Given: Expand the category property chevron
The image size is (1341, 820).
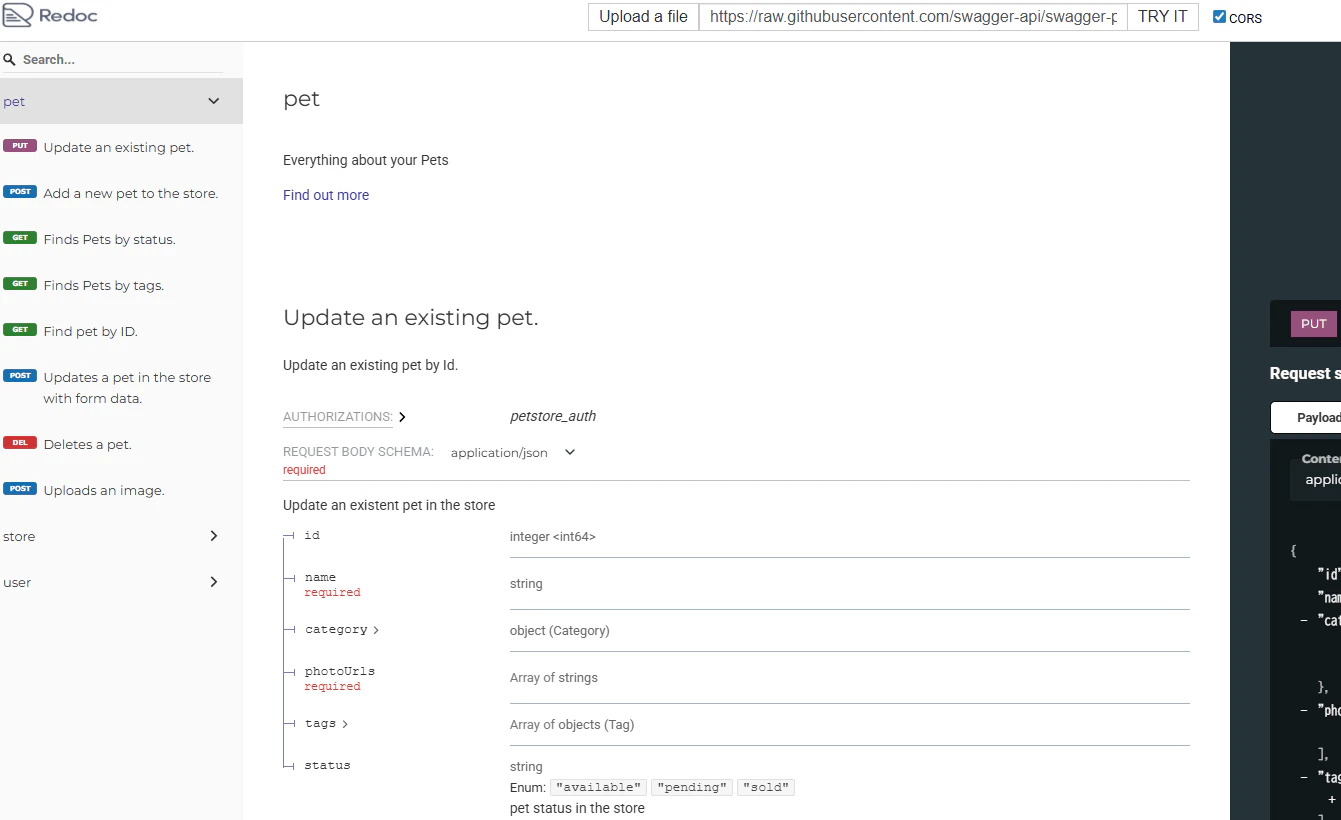Looking at the screenshot, I should tap(376, 630).
